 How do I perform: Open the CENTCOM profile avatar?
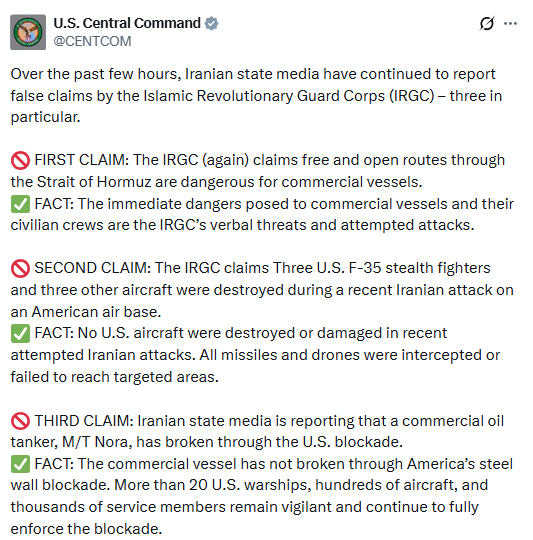(x=28, y=32)
